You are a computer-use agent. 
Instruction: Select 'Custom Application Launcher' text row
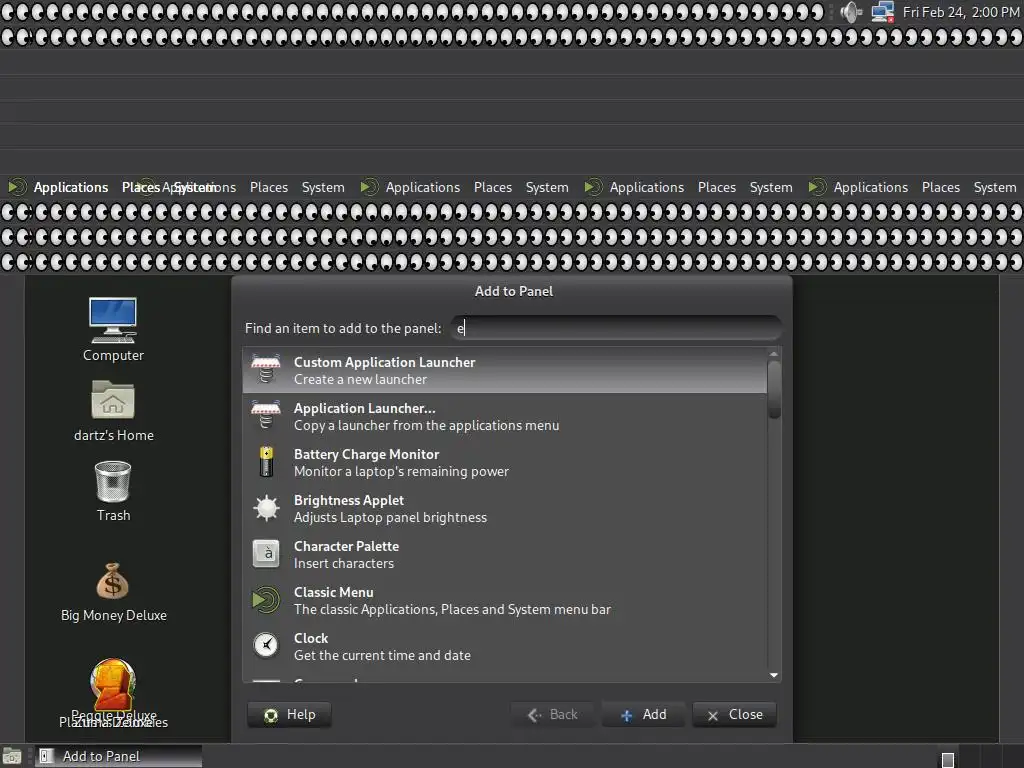(505, 370)
